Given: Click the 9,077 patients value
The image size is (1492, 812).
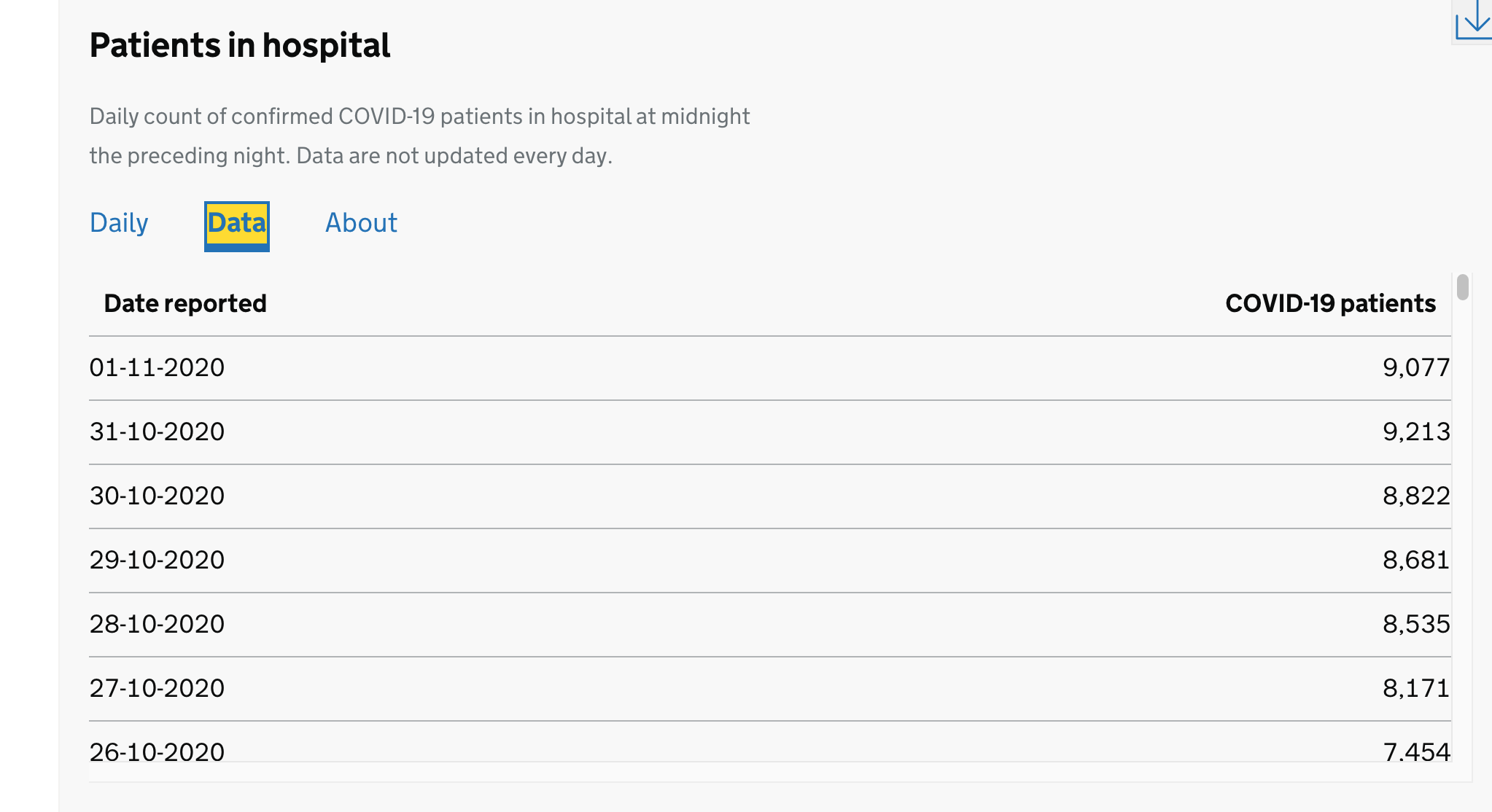Looking at the screenshot, I should 1416,367.
